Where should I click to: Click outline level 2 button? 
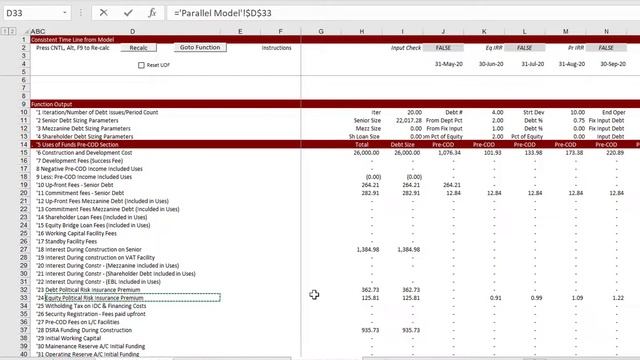(12, 31)
